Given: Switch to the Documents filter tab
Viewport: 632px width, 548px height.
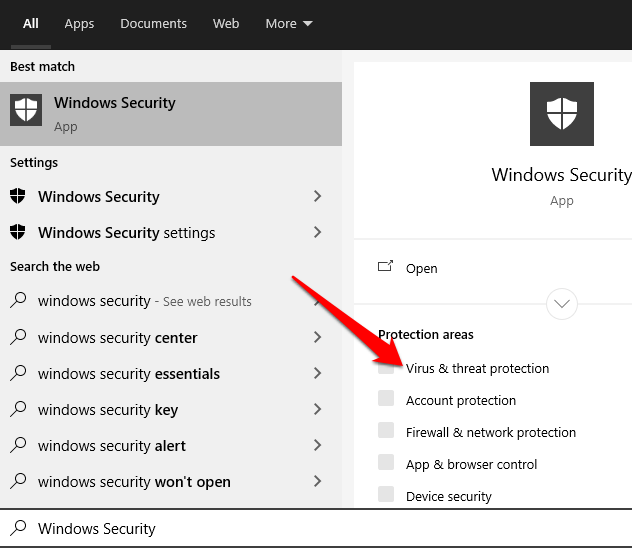Looking at the screenshot, I should 153,23.
